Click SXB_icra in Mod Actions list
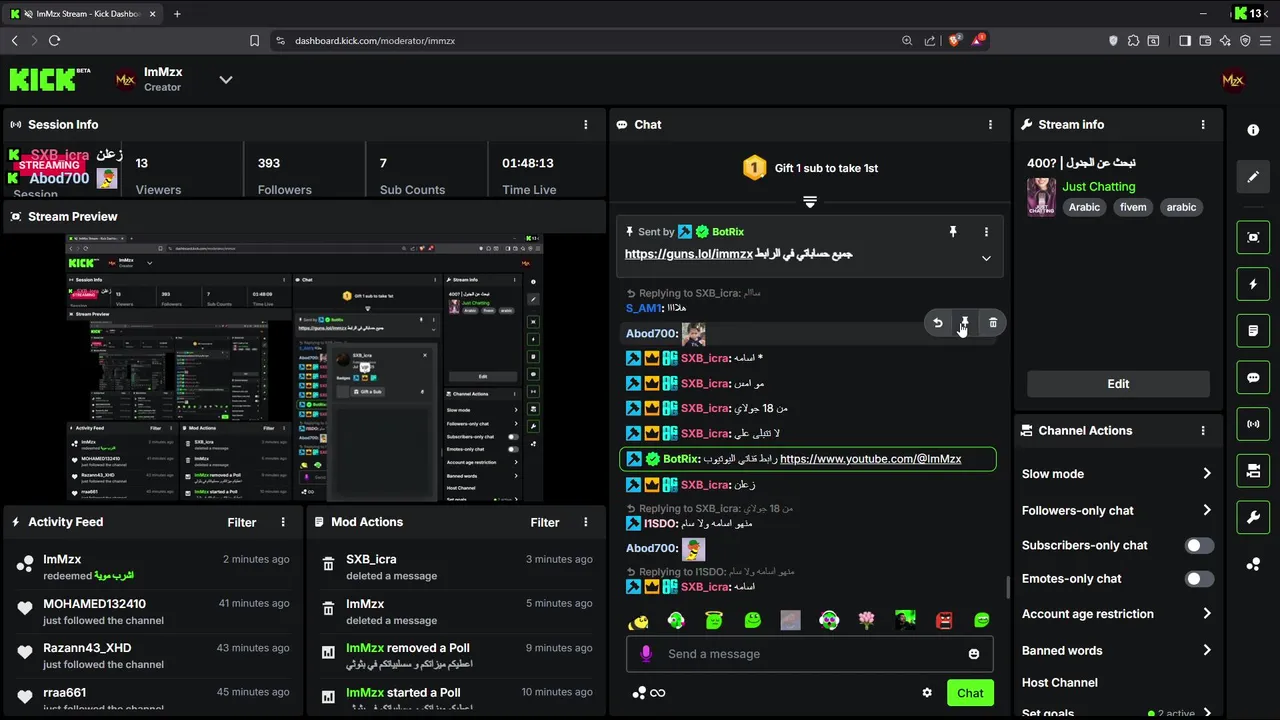Image resolution: width=1280 pixels, height=720 pixels. coord(371,559)
